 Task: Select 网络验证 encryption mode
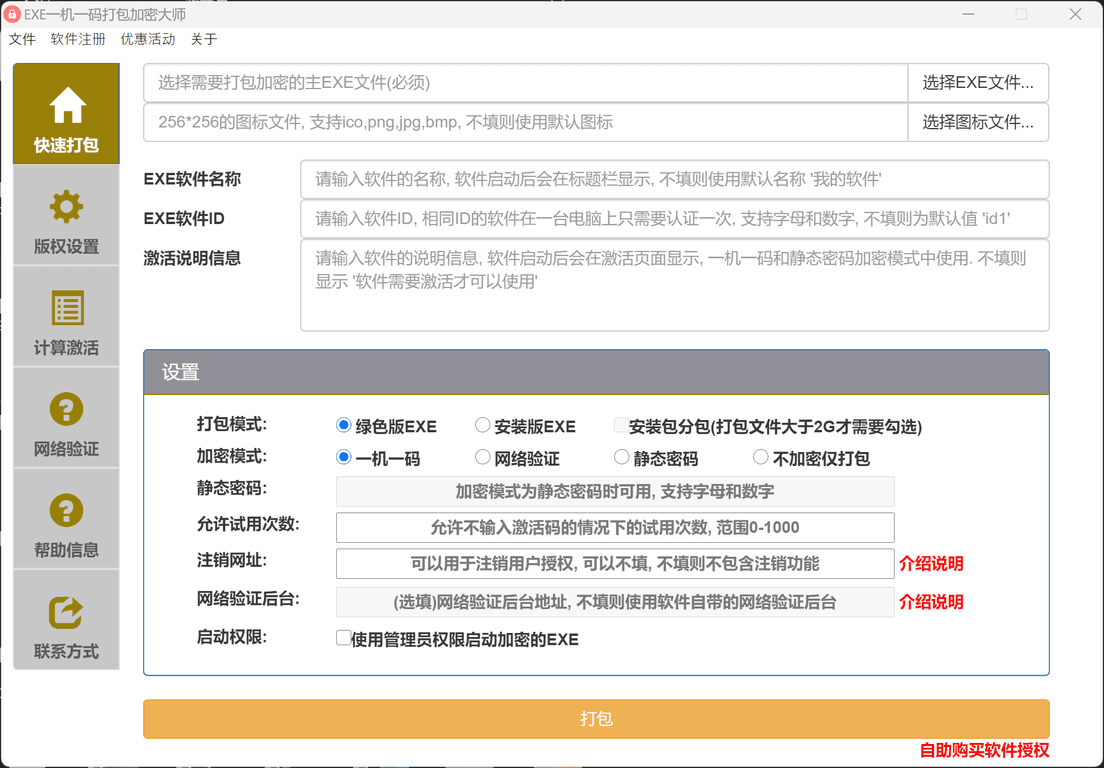(x=483, y=458)
